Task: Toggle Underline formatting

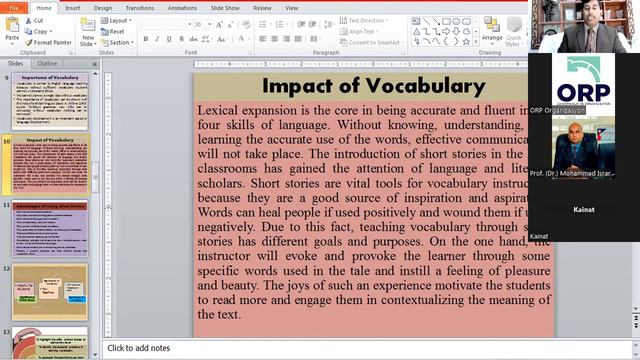Action: (169, 39)
